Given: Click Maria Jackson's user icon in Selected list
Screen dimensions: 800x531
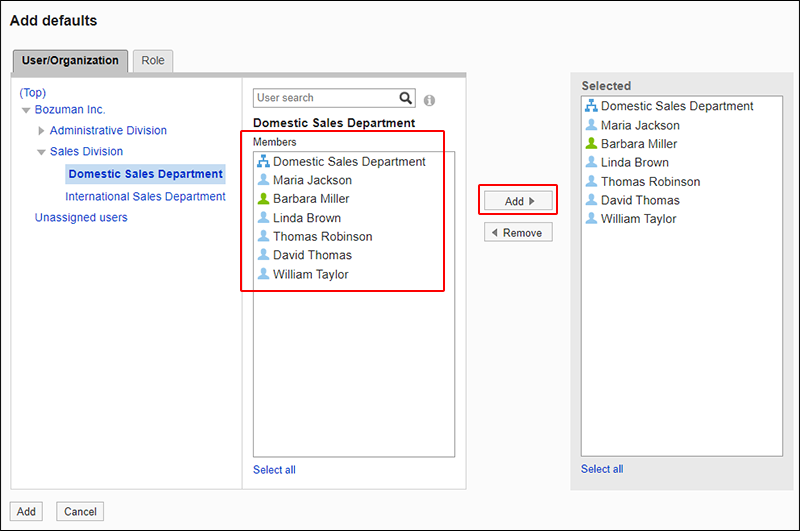Looking at the screenshot, I should tap(591, 124).
